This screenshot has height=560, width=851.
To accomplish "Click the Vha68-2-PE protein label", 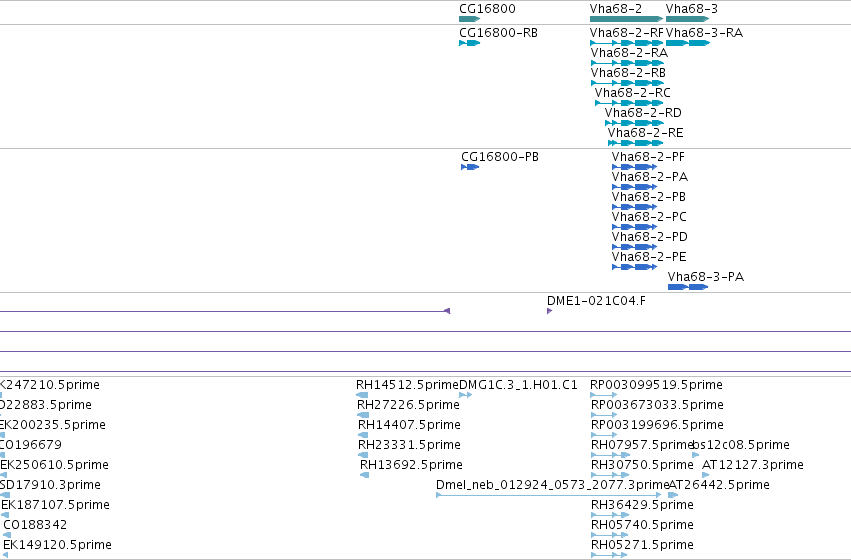I will (649, 257).
